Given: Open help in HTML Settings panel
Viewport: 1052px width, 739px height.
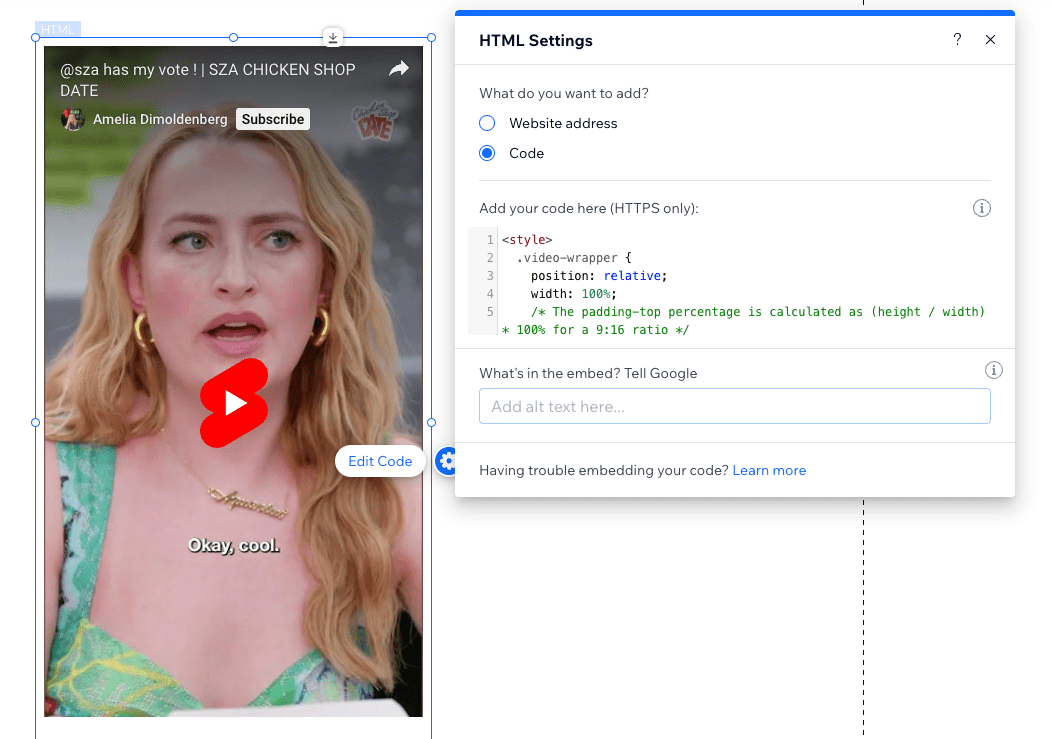Looking at the screenshot, I should [x=957, y=40].
